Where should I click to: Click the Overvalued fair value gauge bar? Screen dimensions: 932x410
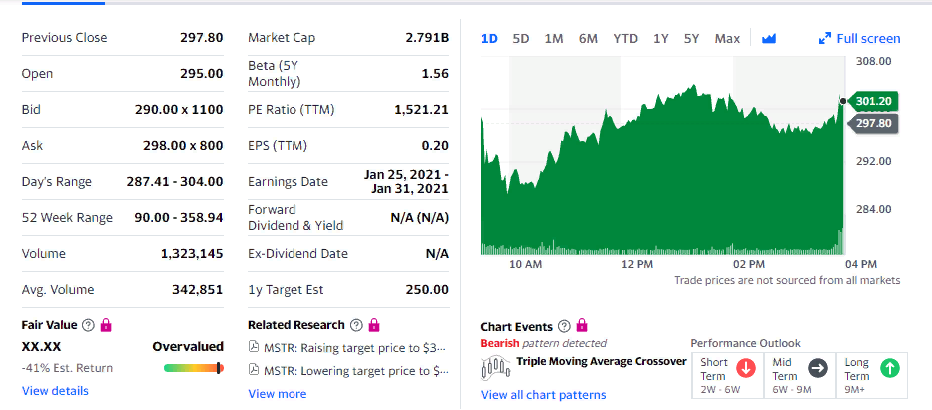193,368
